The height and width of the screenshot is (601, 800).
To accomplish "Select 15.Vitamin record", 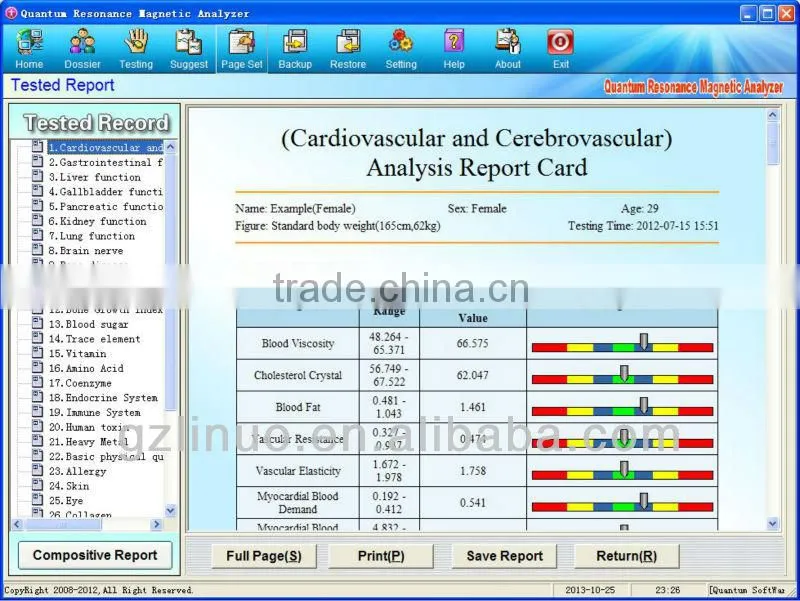I will 78,354.
